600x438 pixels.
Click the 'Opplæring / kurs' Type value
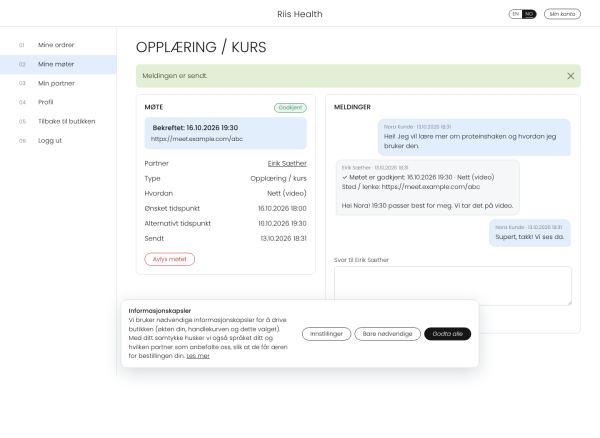[x=279, y=179]
